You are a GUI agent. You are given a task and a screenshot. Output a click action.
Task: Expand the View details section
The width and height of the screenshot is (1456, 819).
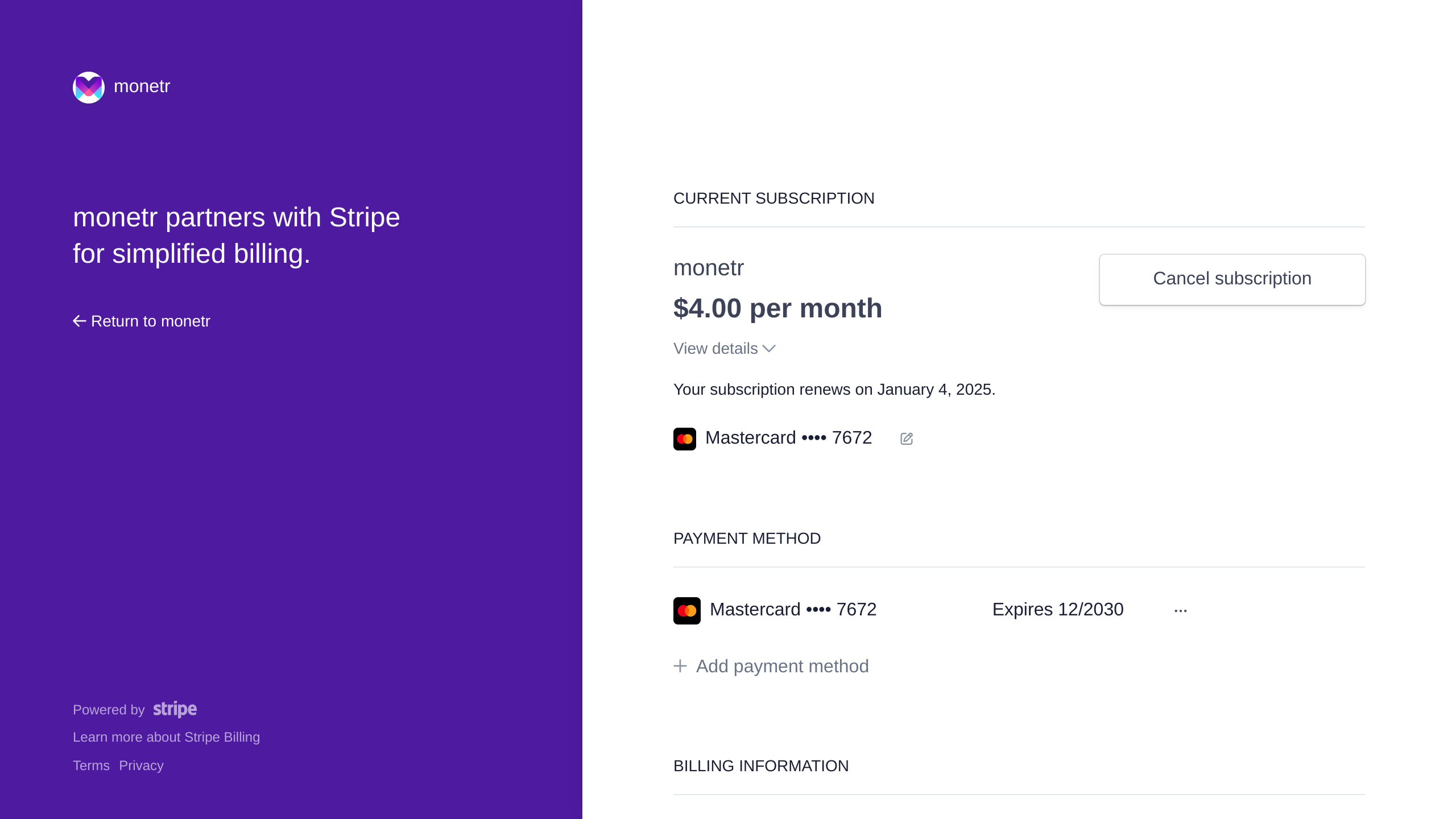pyautogui.click(x=723, y=349)
